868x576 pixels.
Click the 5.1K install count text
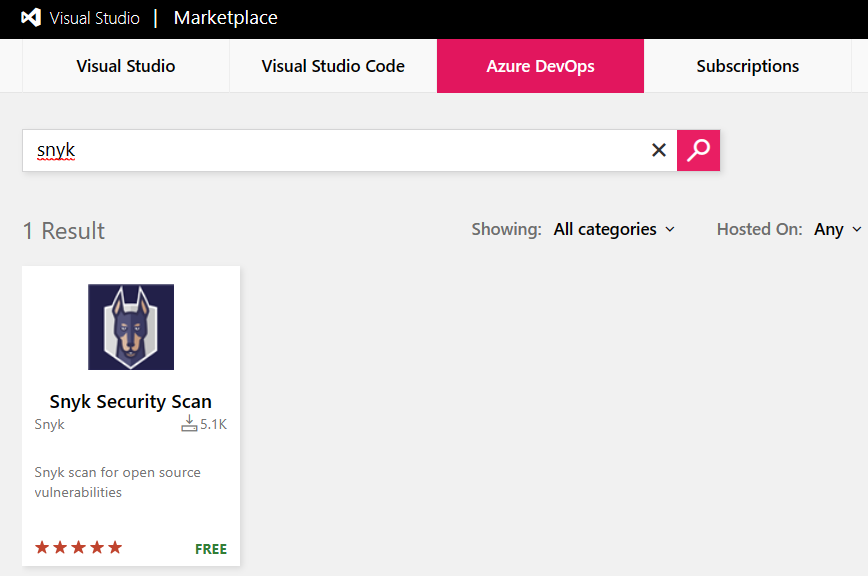point(214,424)
